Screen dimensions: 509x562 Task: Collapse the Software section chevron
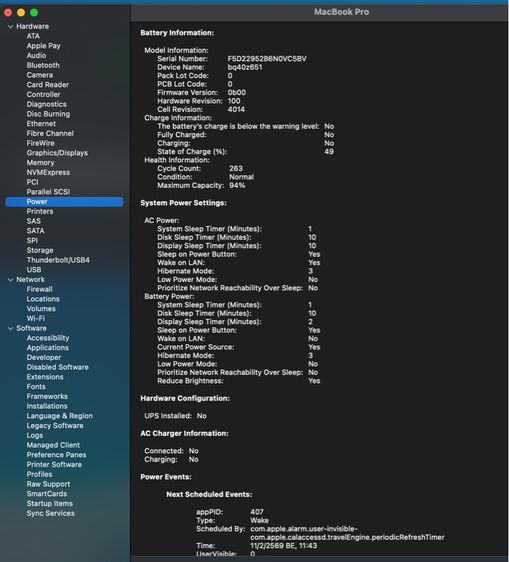coord(10,328)
